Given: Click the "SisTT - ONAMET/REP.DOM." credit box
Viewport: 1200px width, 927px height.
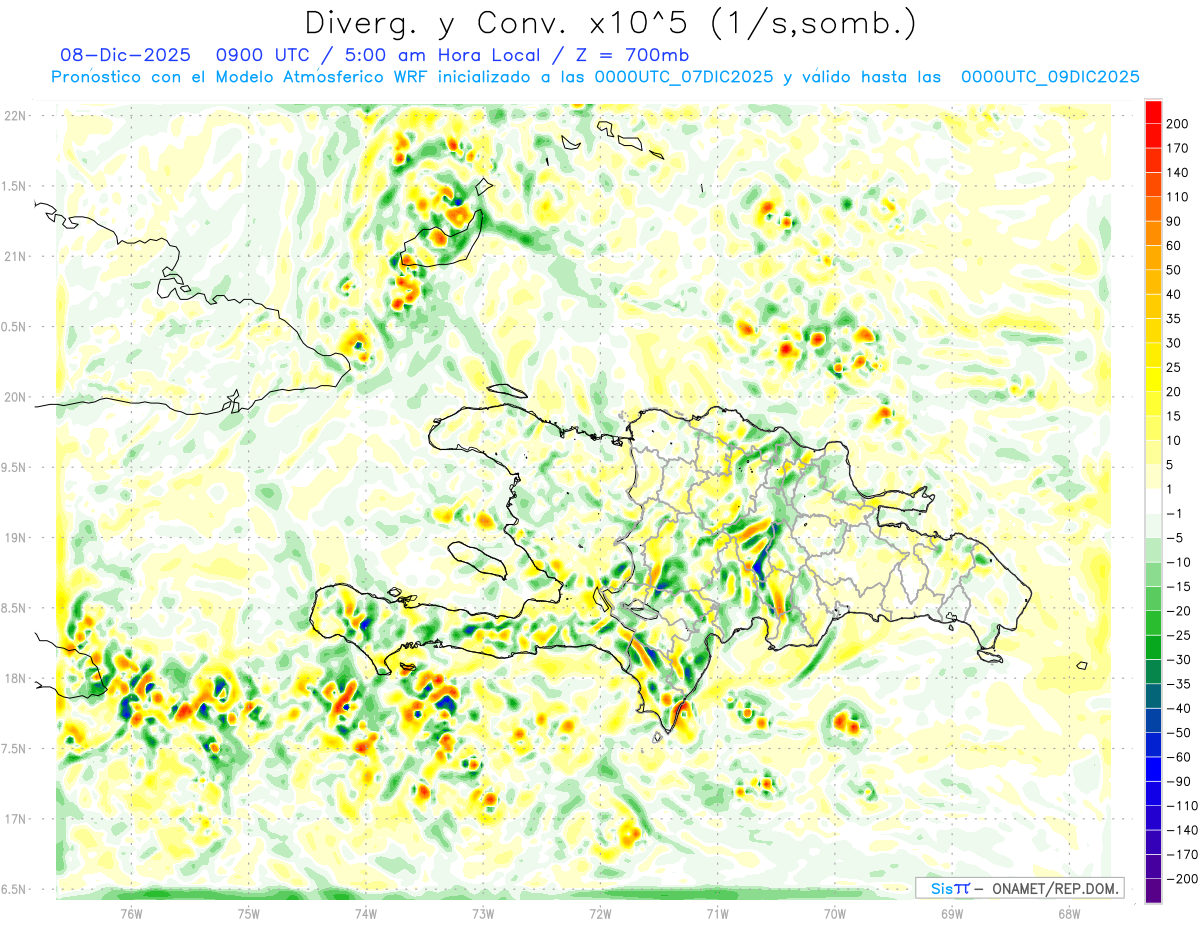Looking at the screenshot, I should (1019, 888).
